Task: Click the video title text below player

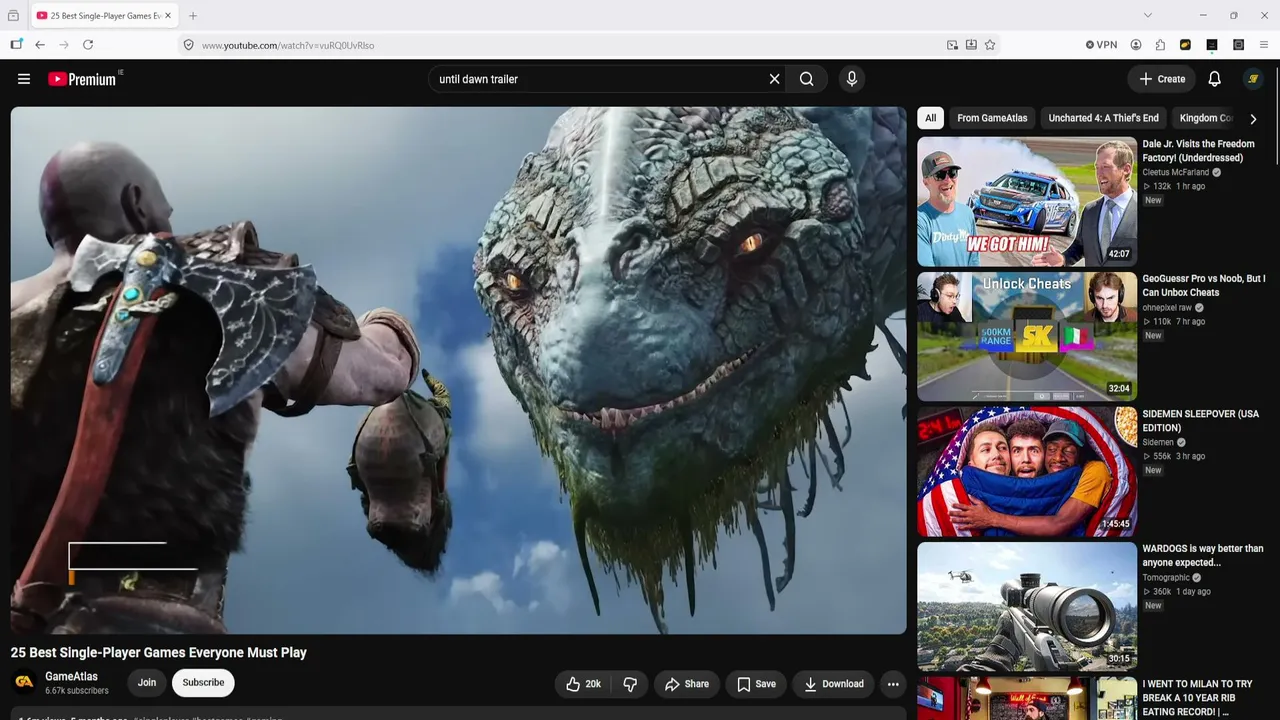Action: 159,653
